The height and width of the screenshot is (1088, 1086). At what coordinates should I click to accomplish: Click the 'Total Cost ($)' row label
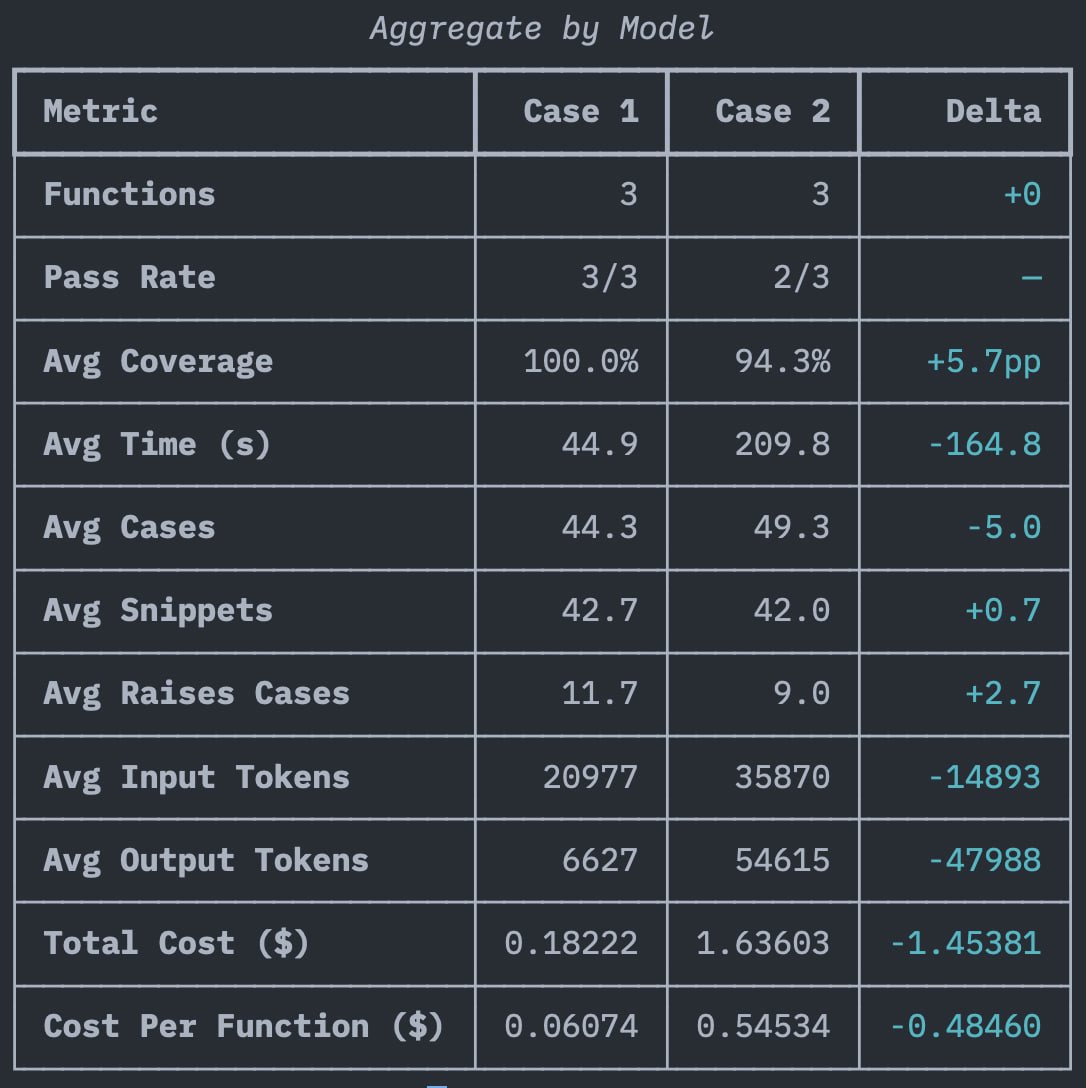click(x=176, y=944)
